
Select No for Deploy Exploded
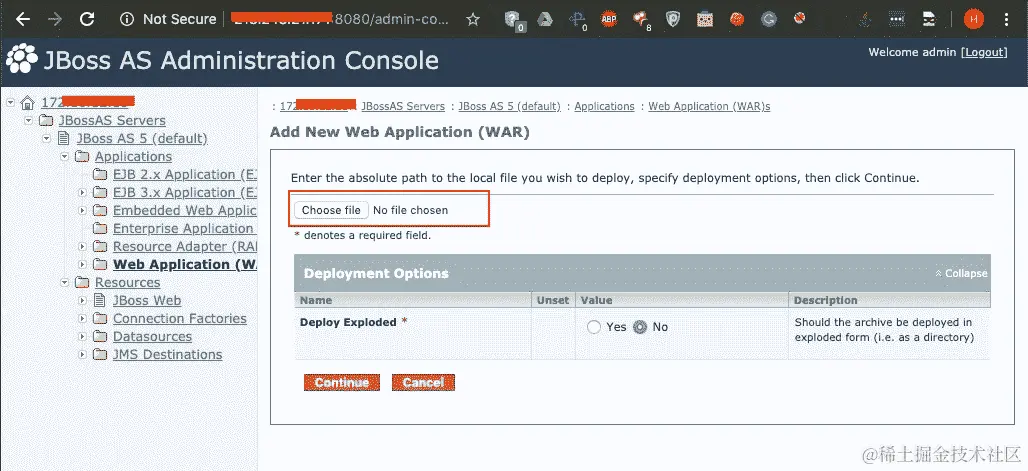coord(640,327)
